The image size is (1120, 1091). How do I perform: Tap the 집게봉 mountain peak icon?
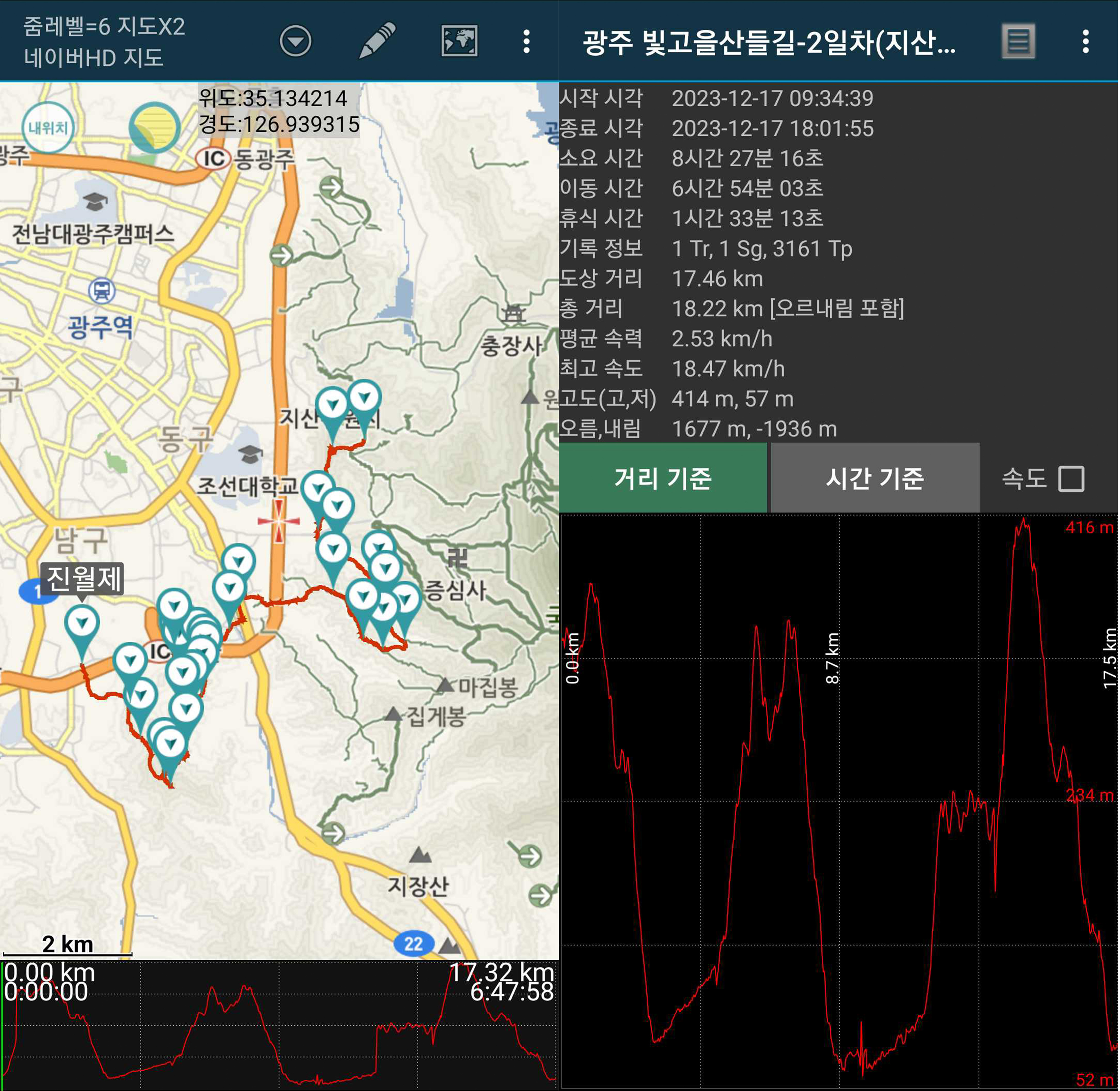394,714
